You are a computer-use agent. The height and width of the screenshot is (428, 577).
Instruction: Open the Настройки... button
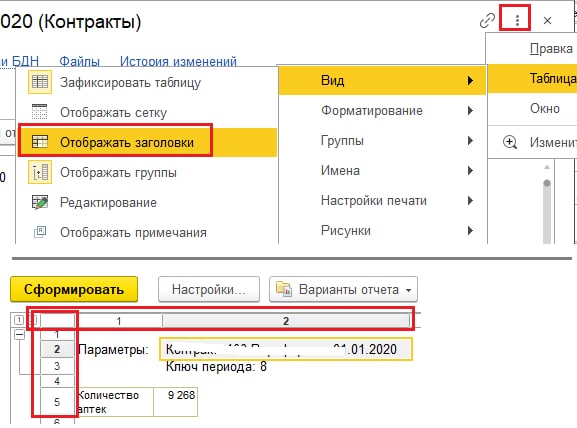209,289
